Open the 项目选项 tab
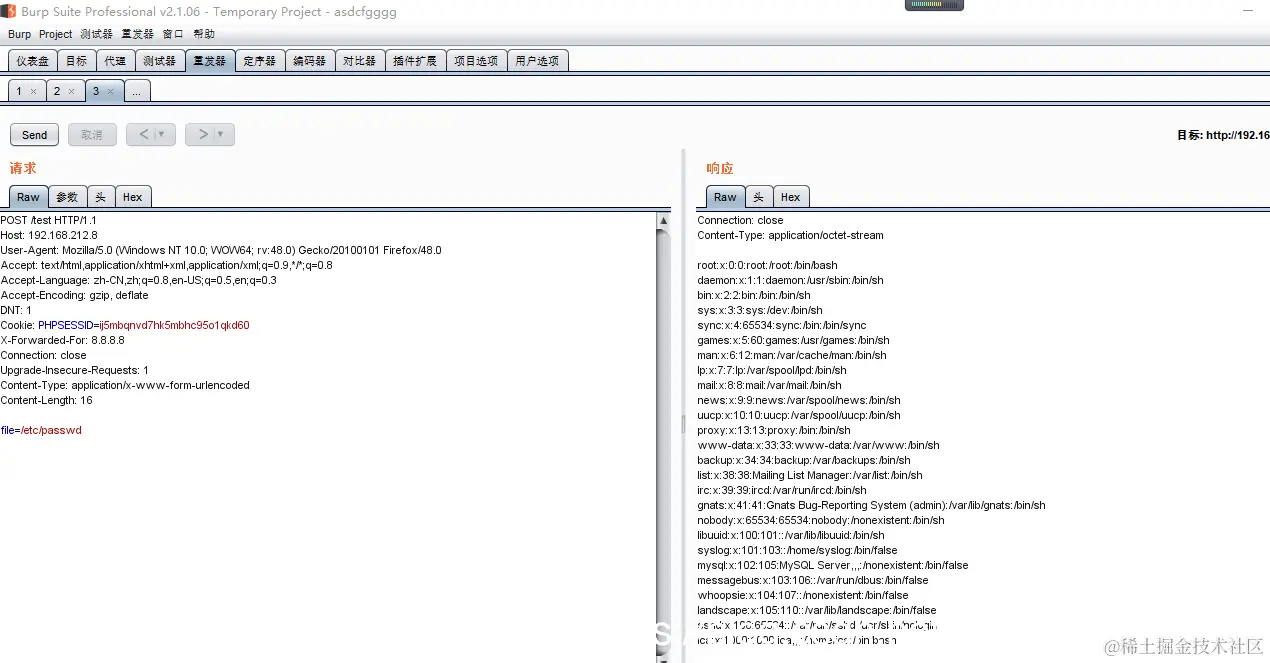 pyautogui.click(x=475, y=61)
